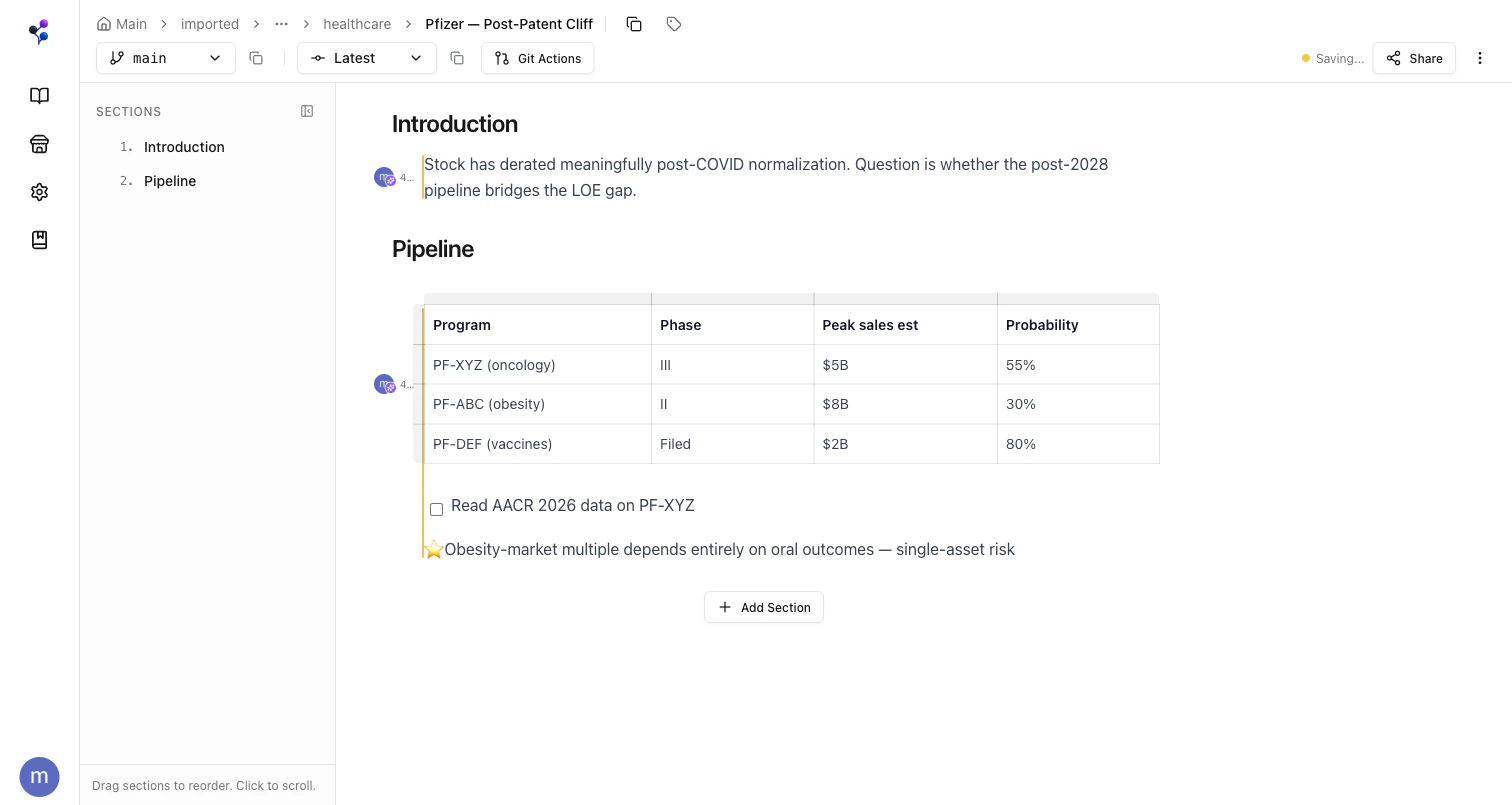The image size is (1512, 805).
Task: Click the 'Stock has derated' paragraph
Action: pyautogui.click(x=766, y=177)
